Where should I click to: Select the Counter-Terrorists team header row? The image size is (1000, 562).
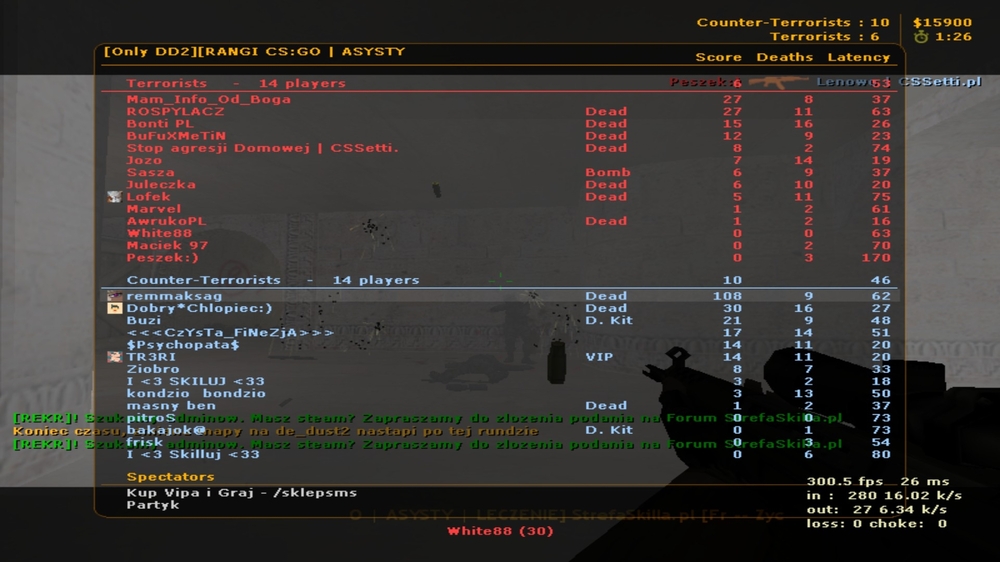pyautogui.click(x=499, y=280)
